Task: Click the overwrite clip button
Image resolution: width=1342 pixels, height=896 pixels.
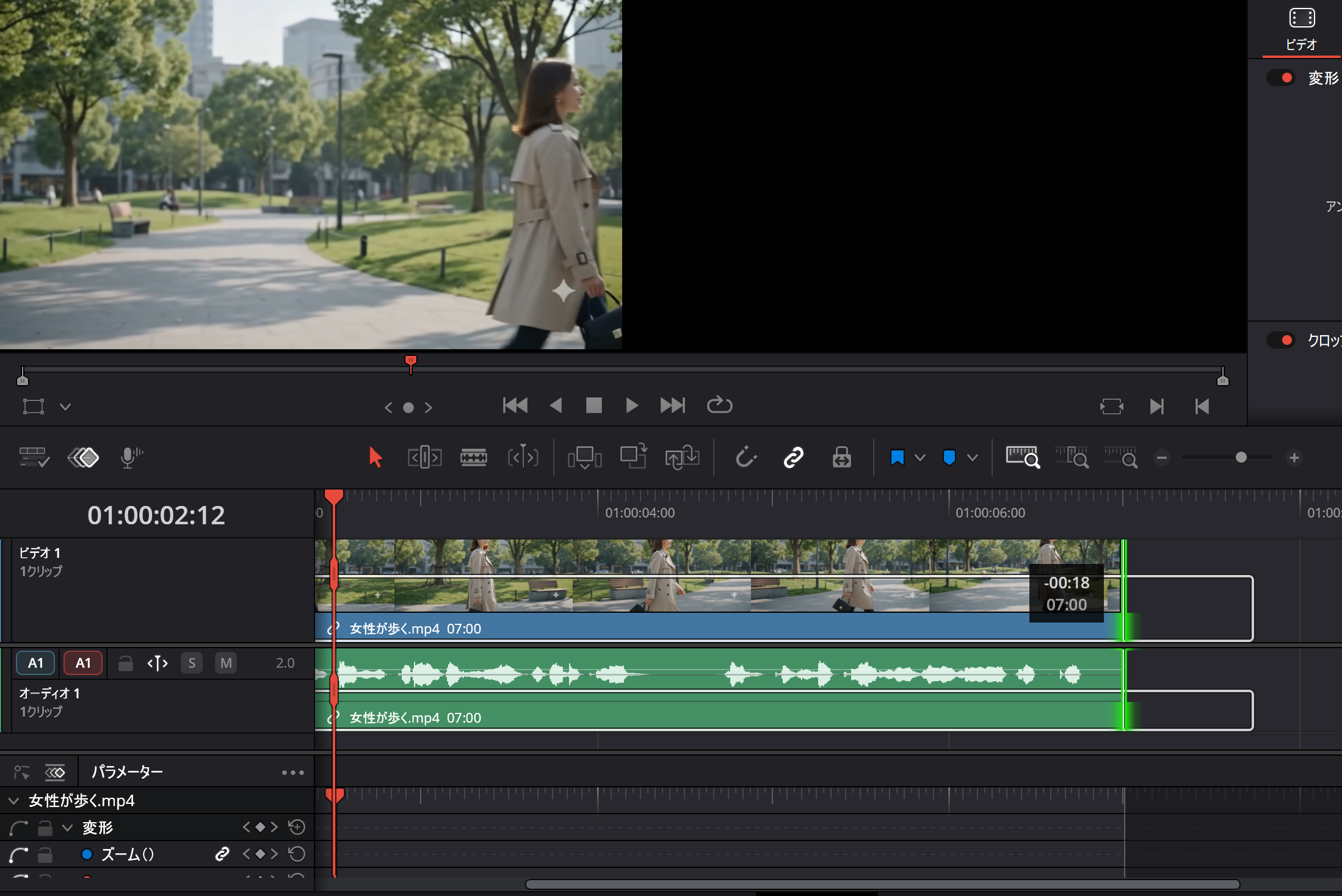Action: [633, 456]
